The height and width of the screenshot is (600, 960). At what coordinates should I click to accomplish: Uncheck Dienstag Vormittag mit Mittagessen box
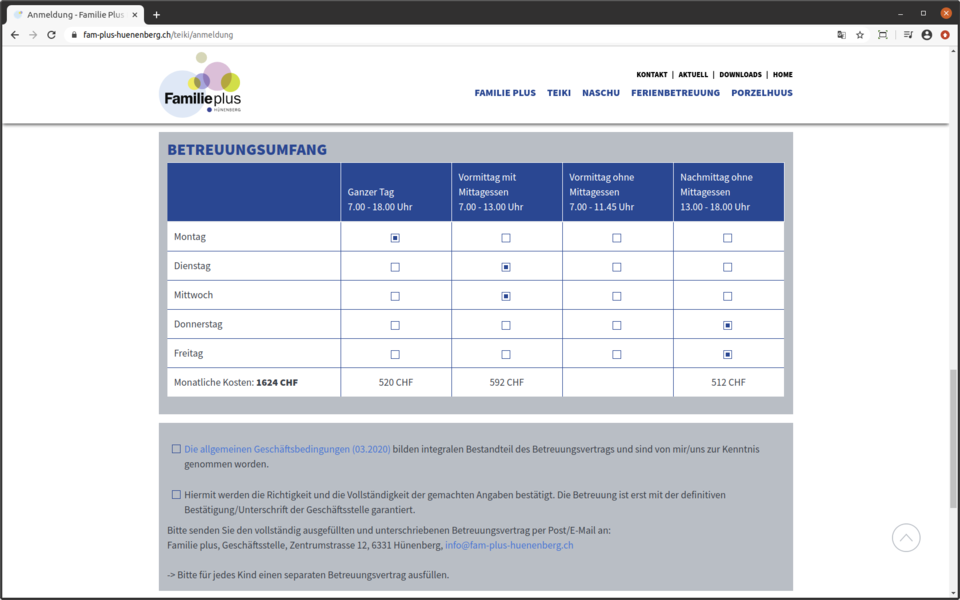coord(506,267)
